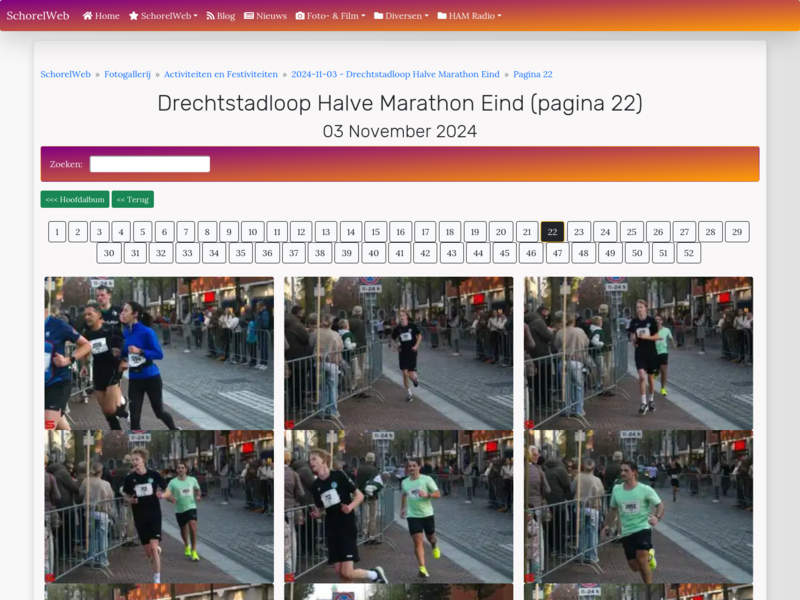Open photo of single runner in green shirt
800x600 pixels.
point(638,507)
